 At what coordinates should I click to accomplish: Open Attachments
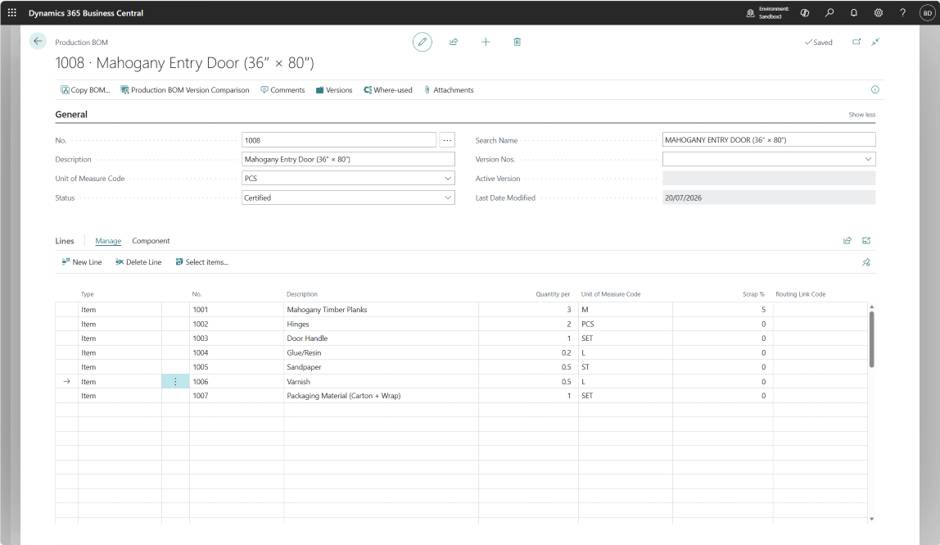coord(449,90)
